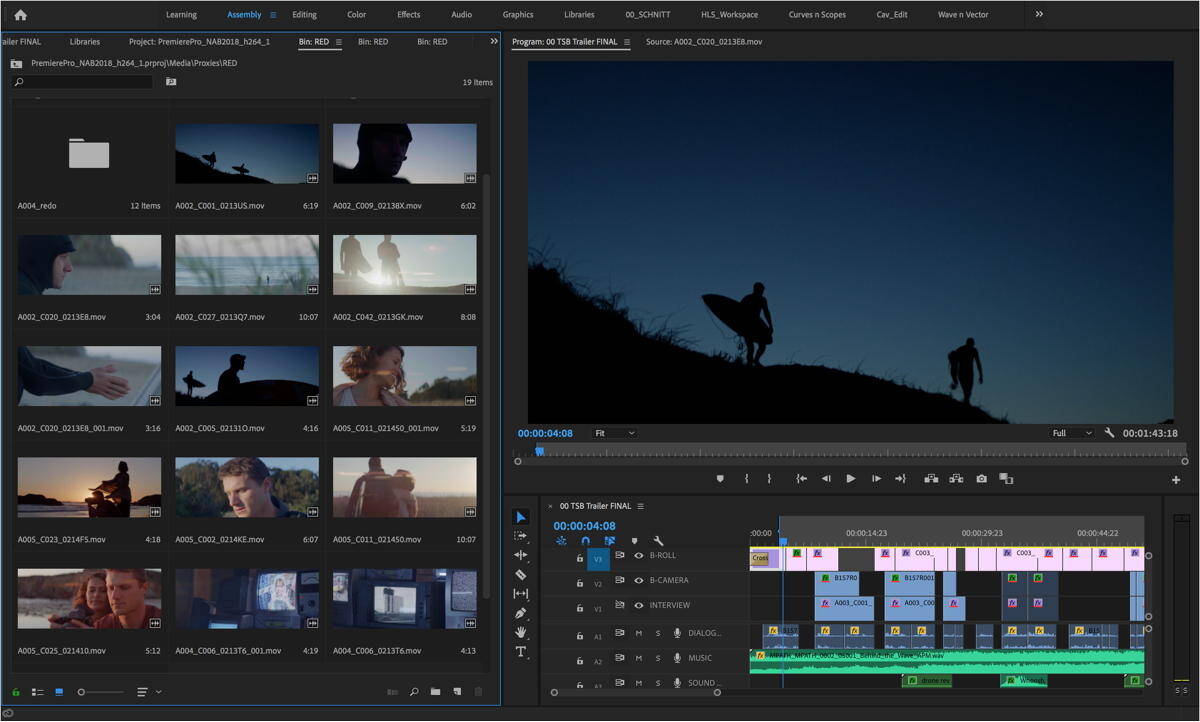Open sort icons dropdown in project panel
Screen dimensions: 1200x722
[148, 691]
